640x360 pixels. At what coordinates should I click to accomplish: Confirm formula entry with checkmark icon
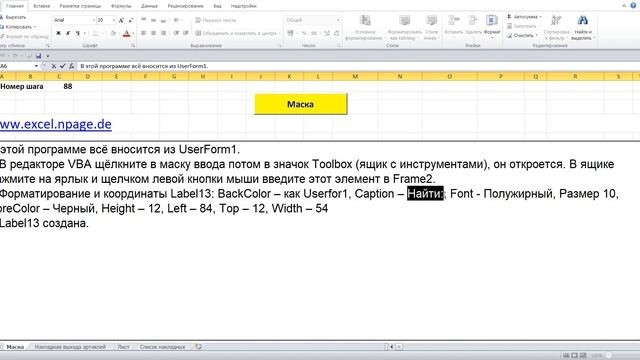pos(62,66)
